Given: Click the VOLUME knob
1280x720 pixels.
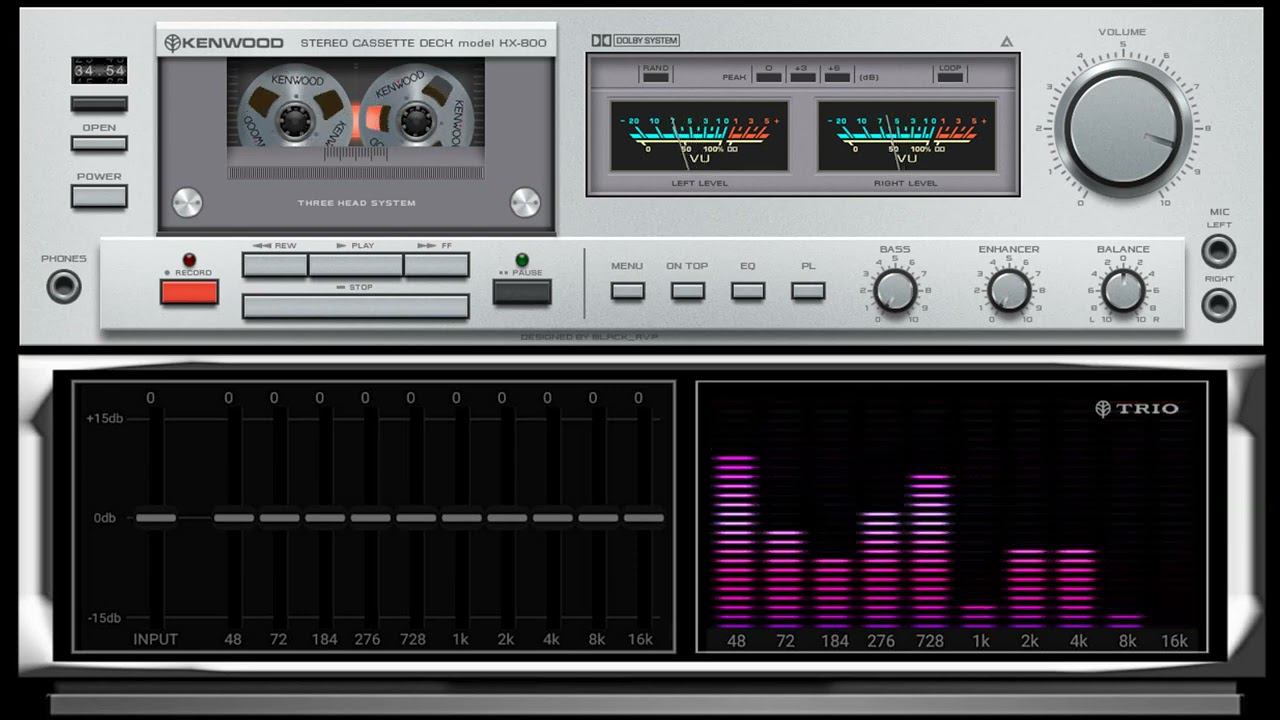Looking at the screenshot, I should pyautogui.click(x=1122, y=127).
